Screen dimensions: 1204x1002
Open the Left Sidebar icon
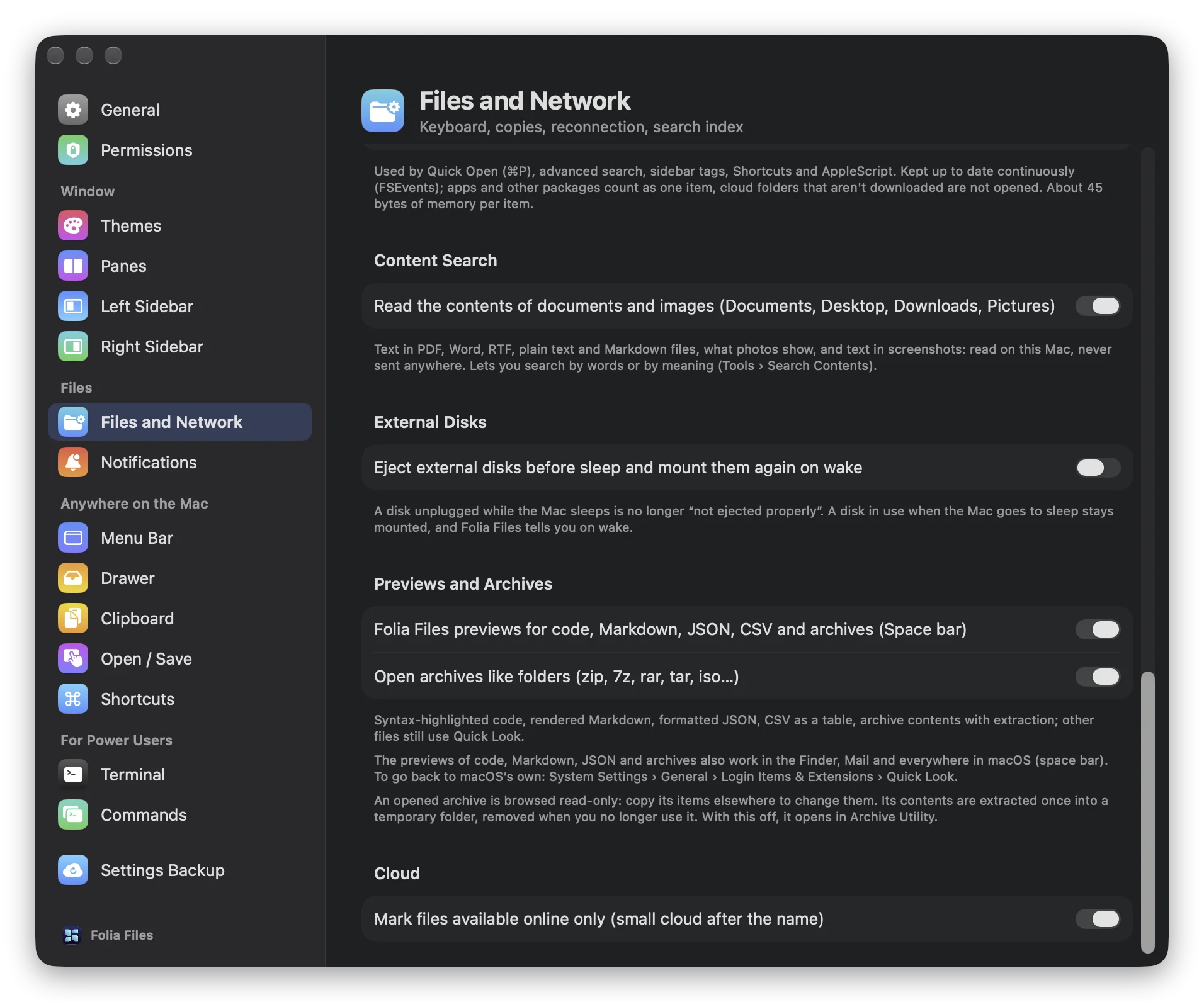[x=73, y=307]
